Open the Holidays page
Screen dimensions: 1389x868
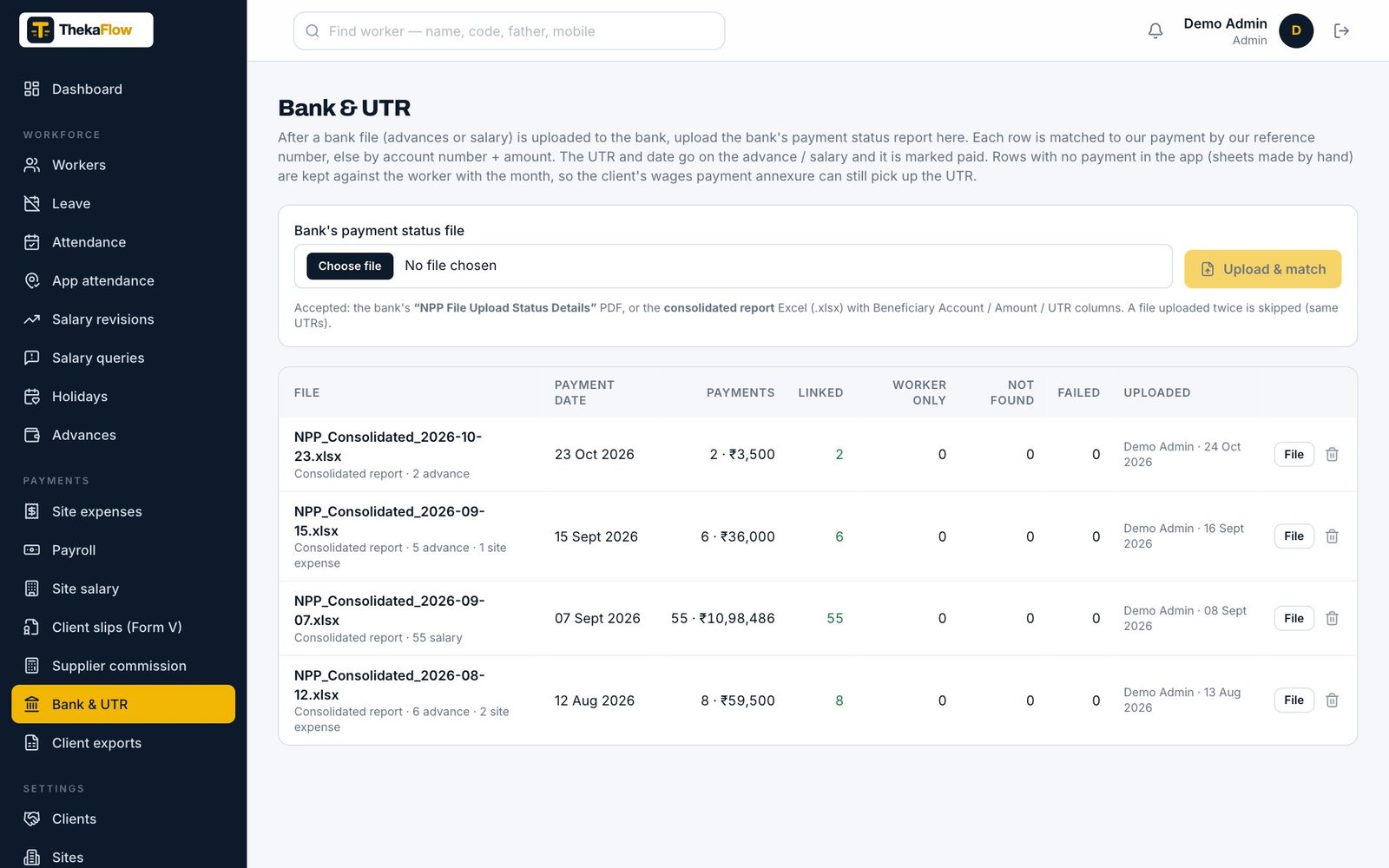click(x=123, y=397)
